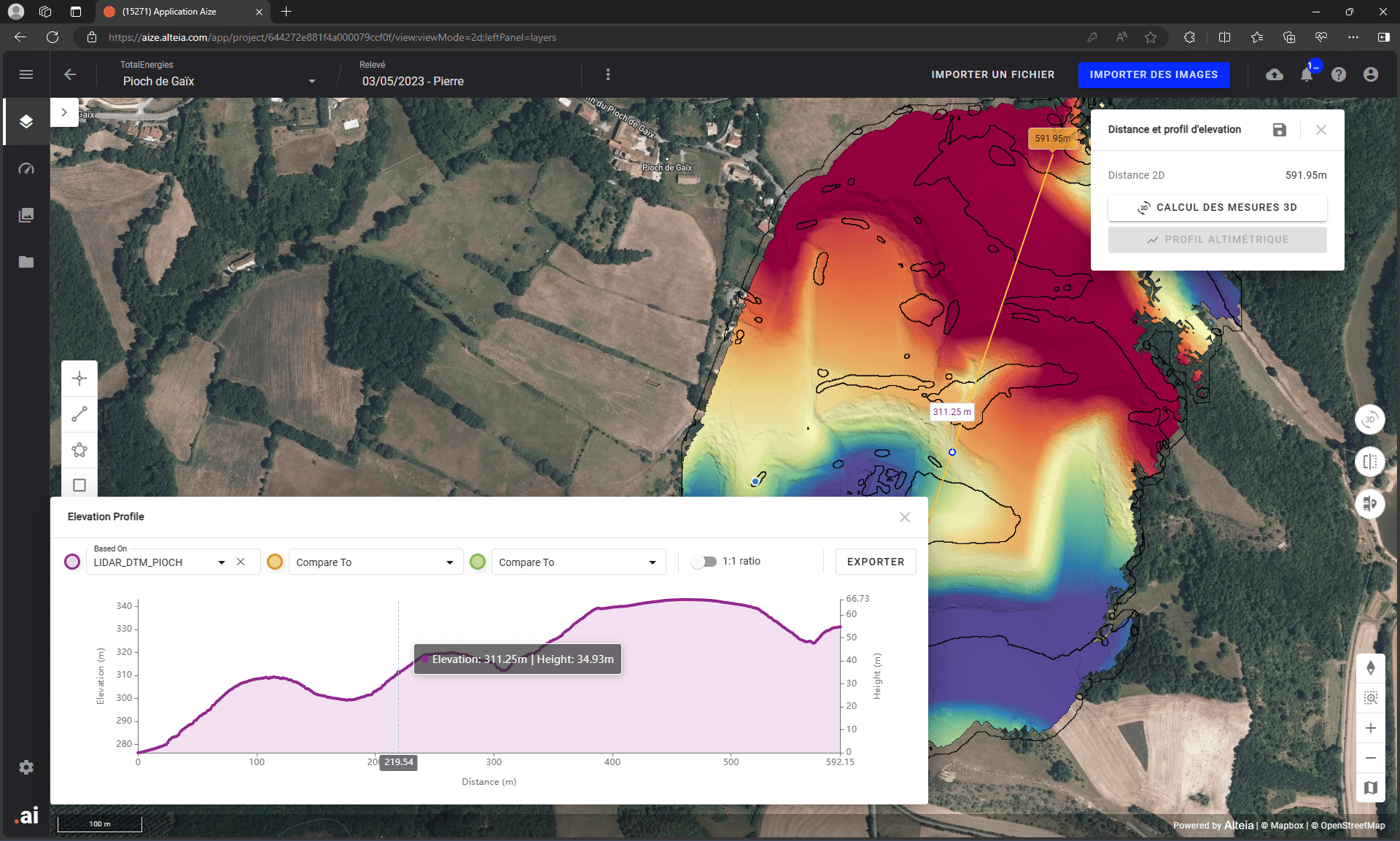This screenshot has height=841, width=1400.
Task: Open the notifications bell
Action: (x=1307, y=74)
